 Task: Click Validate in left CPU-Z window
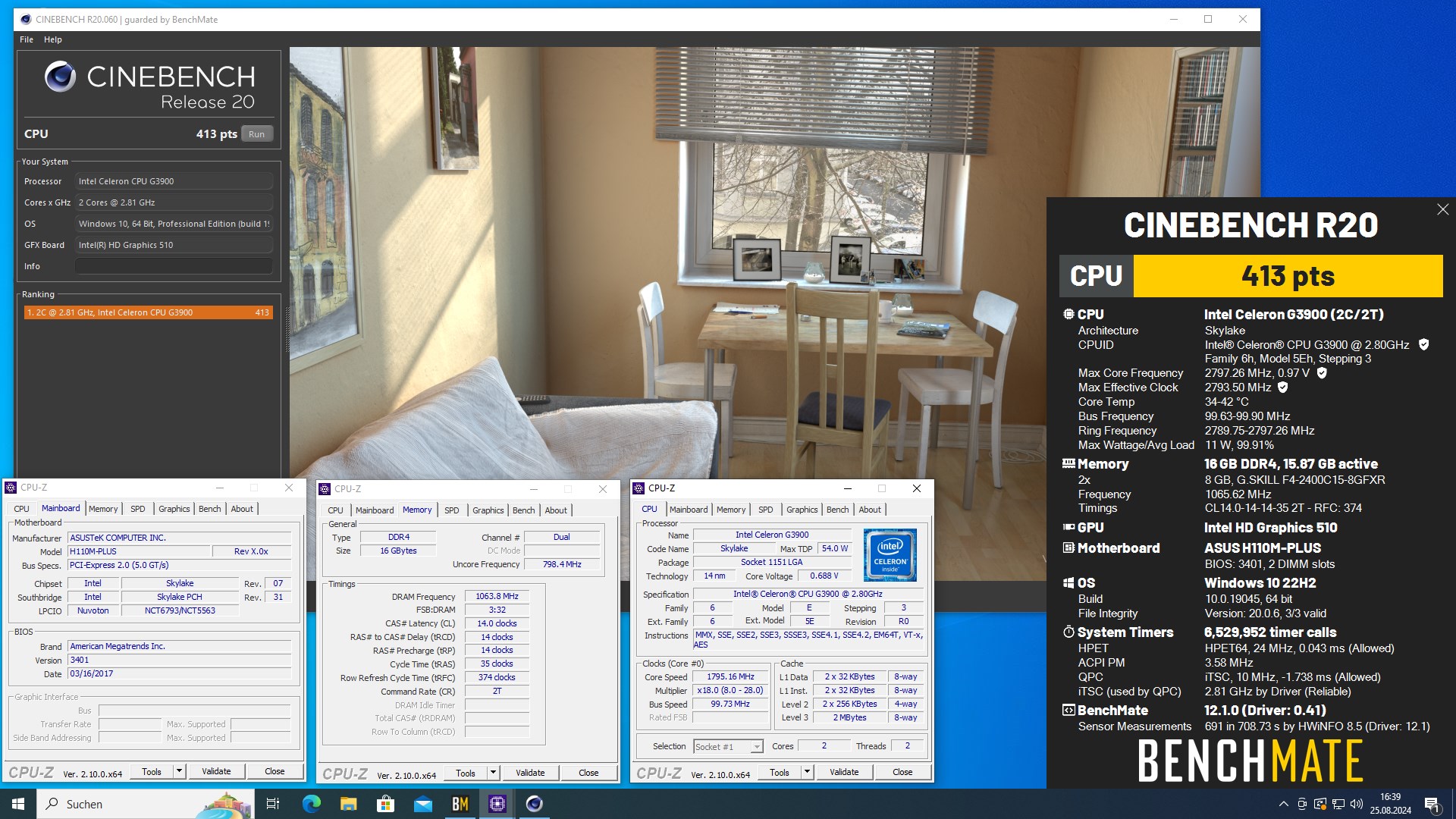pyautogui.click(x=216, y=771)
